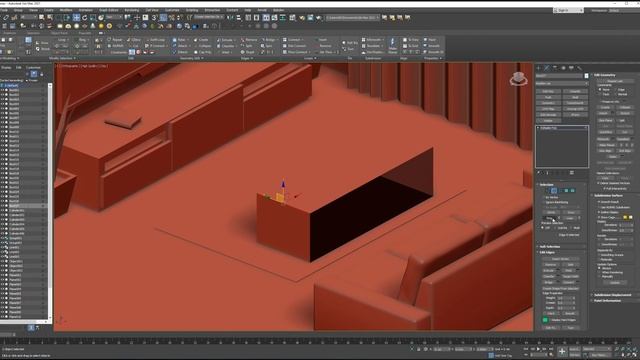Switch to the Object Paint ribbon tab
Image resolution: width=640 pixels, height=360 pixels.
(x=59, y=33)
